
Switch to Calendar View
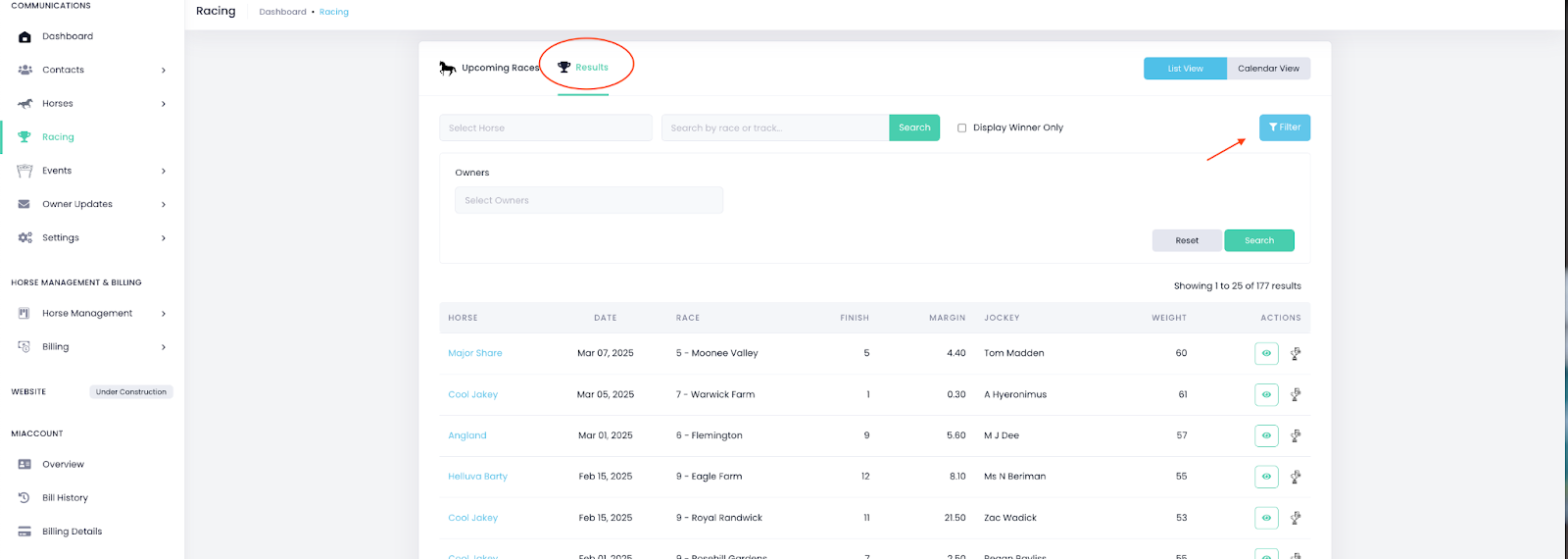coord(1268,69)
